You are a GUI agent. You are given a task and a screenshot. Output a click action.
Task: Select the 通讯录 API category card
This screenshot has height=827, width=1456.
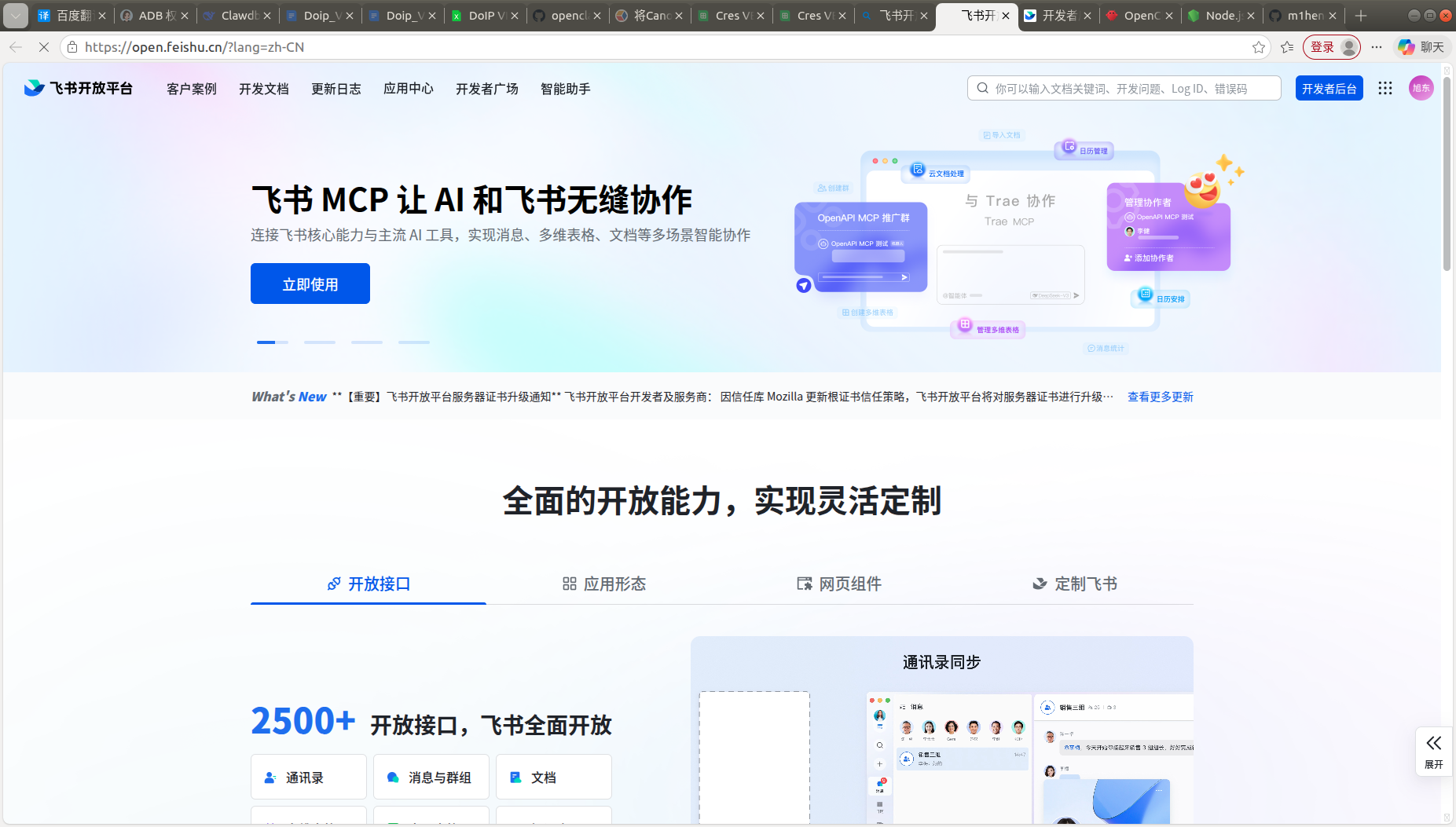[308, 777]
